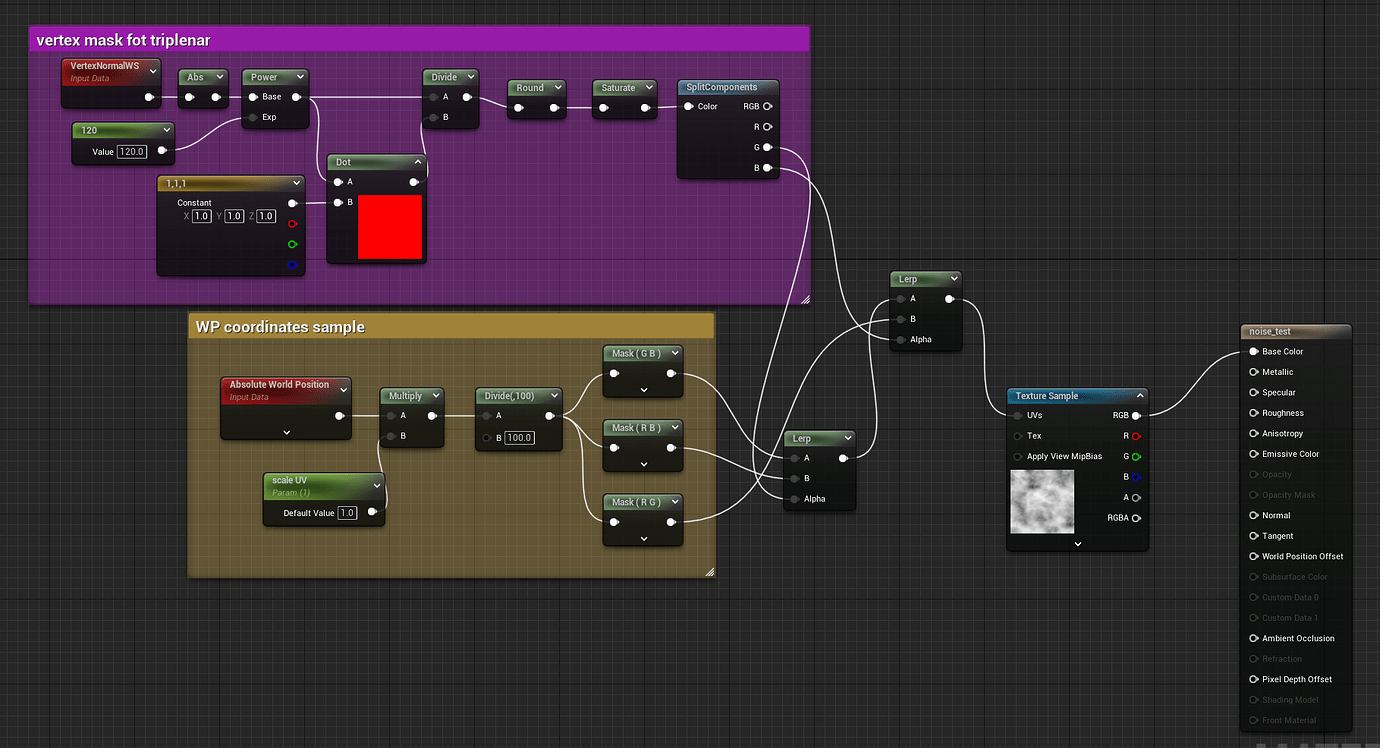Viewport: 1380px width, 748px height.
Task: Select the noise_test material output node title
Action: (x=1270, y=332)
